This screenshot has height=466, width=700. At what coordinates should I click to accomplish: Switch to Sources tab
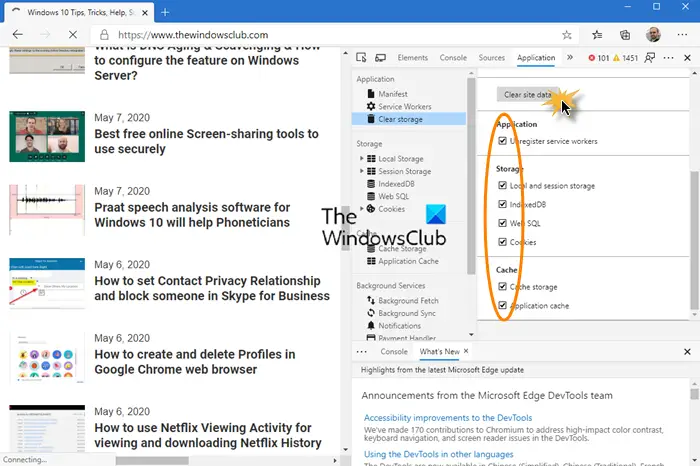(x=492, y=58)
